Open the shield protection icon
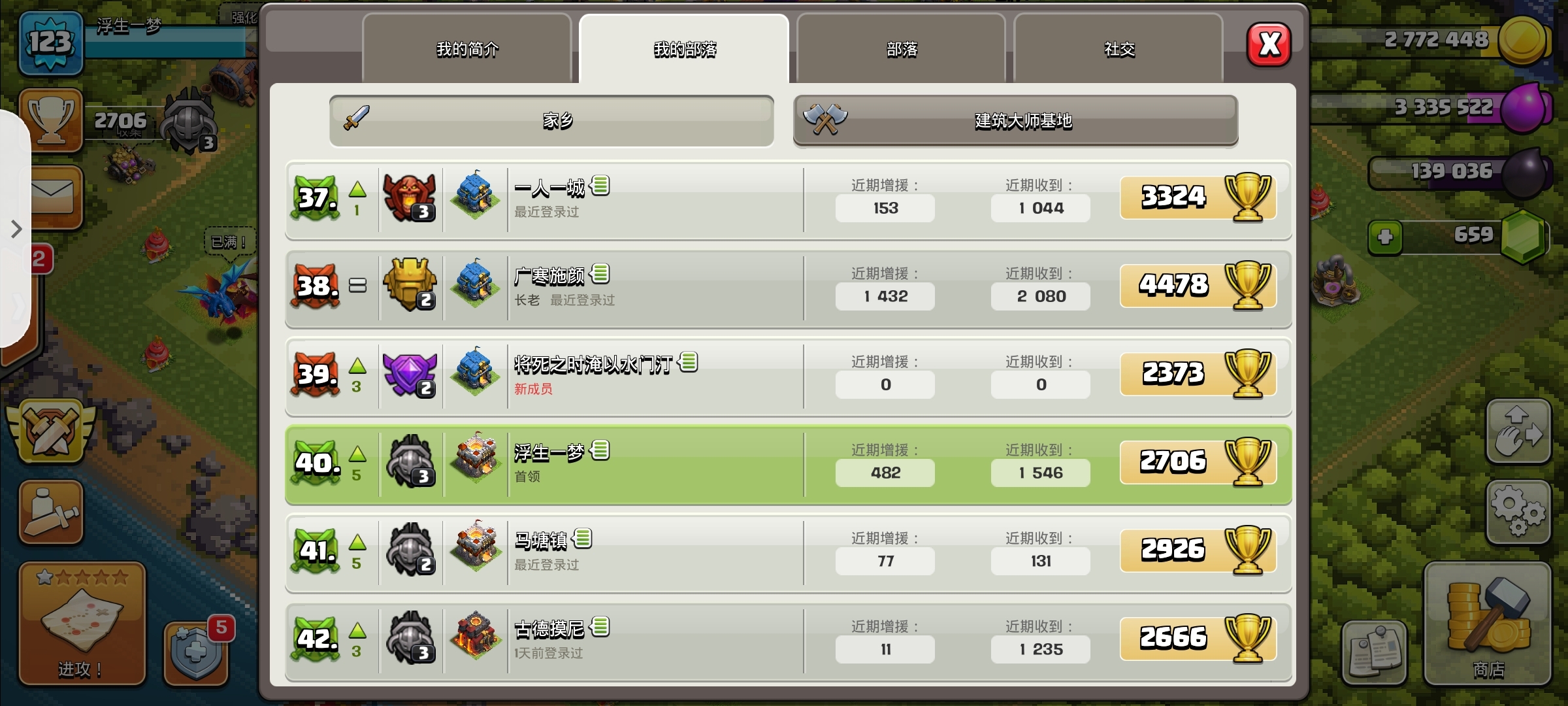 pyautogui.click(x=196, y=653)
